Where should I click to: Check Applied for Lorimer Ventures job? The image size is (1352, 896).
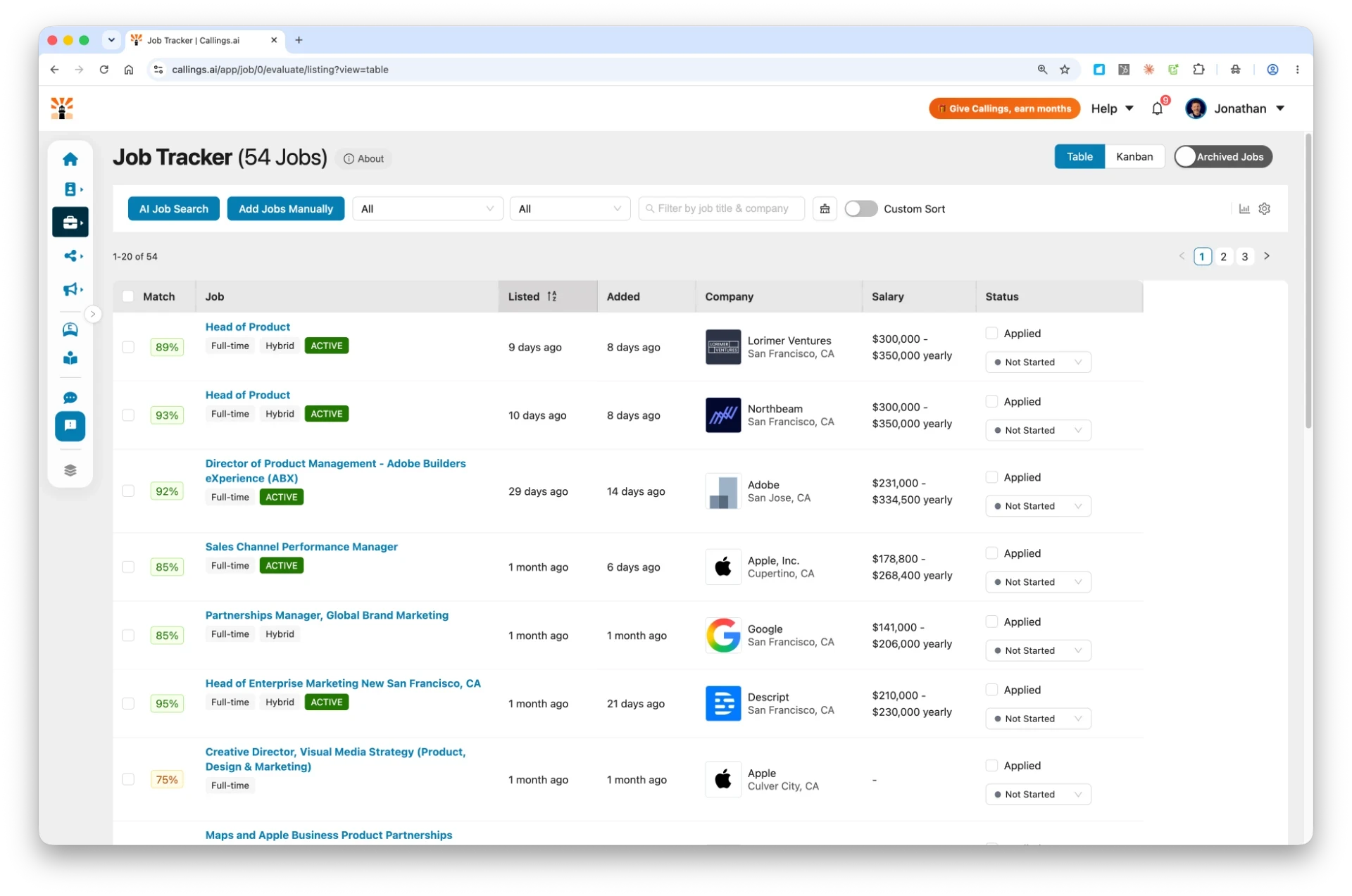pyautogui.click(x=991, y=334)
